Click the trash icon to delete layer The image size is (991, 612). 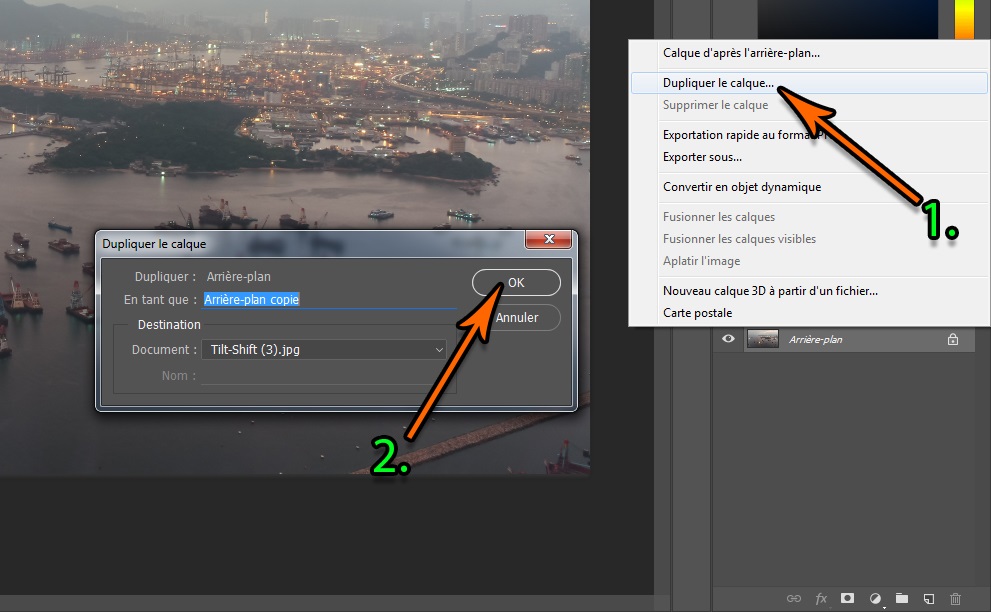tap(955, 598)
